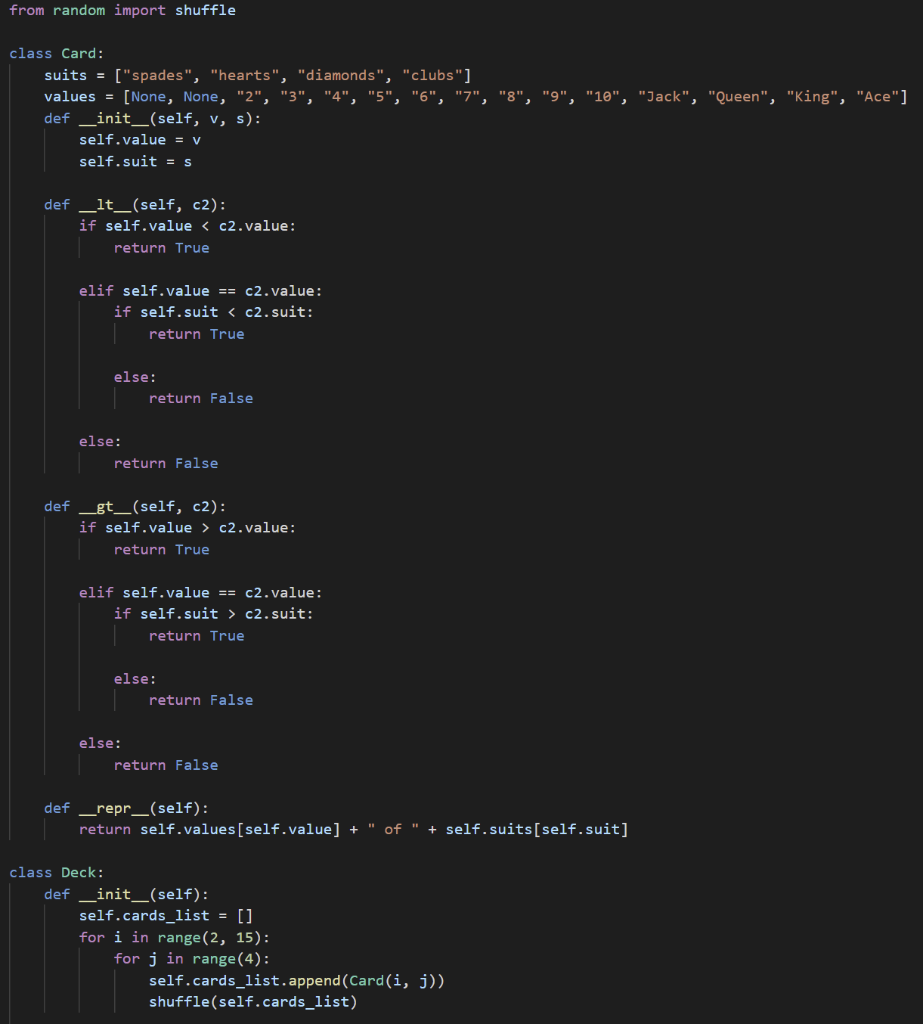
Task: Select the first return True statement
Action: pos(161,247)
